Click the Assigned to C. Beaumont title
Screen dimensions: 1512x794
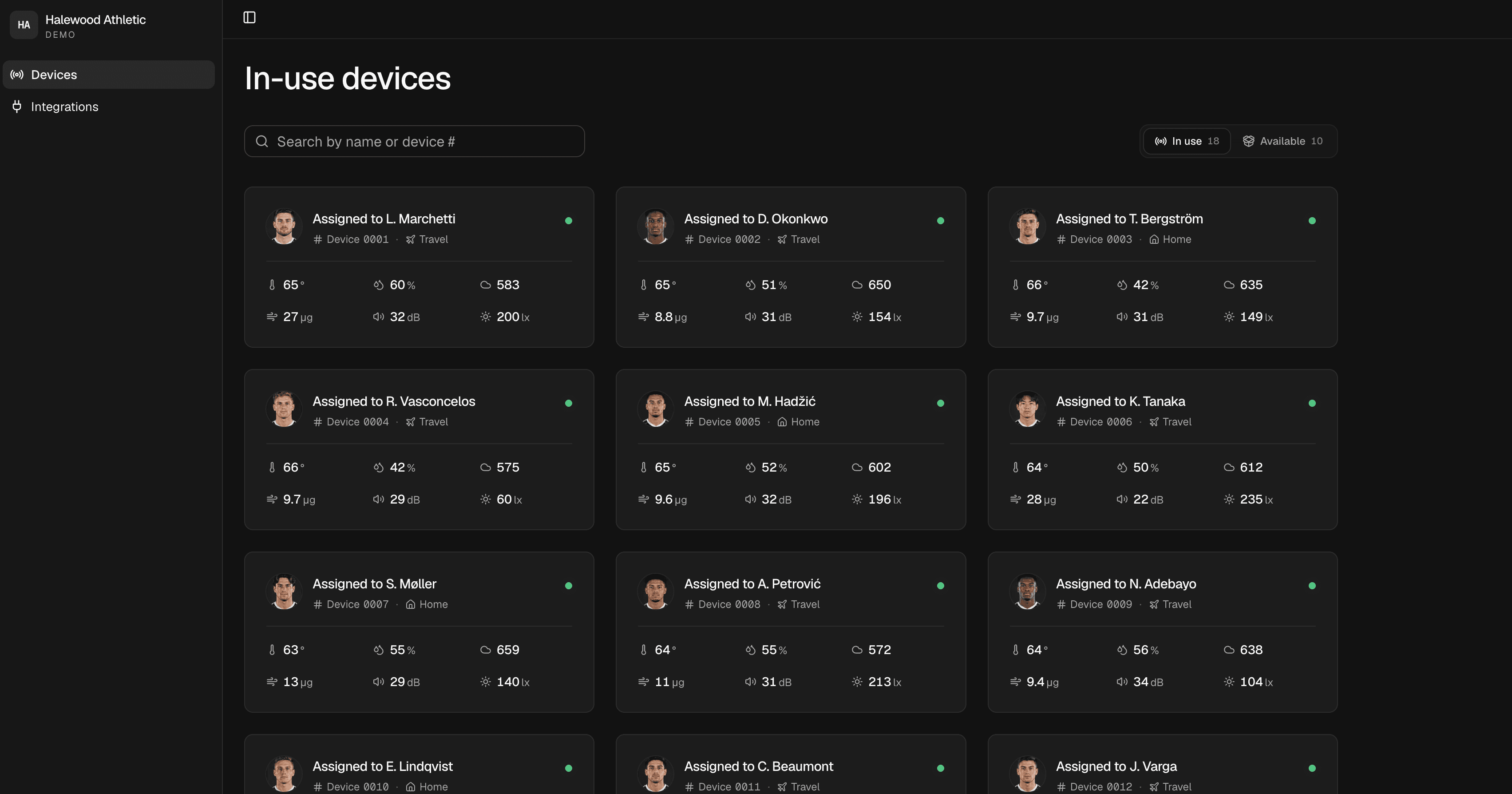[x=759, y=766]
